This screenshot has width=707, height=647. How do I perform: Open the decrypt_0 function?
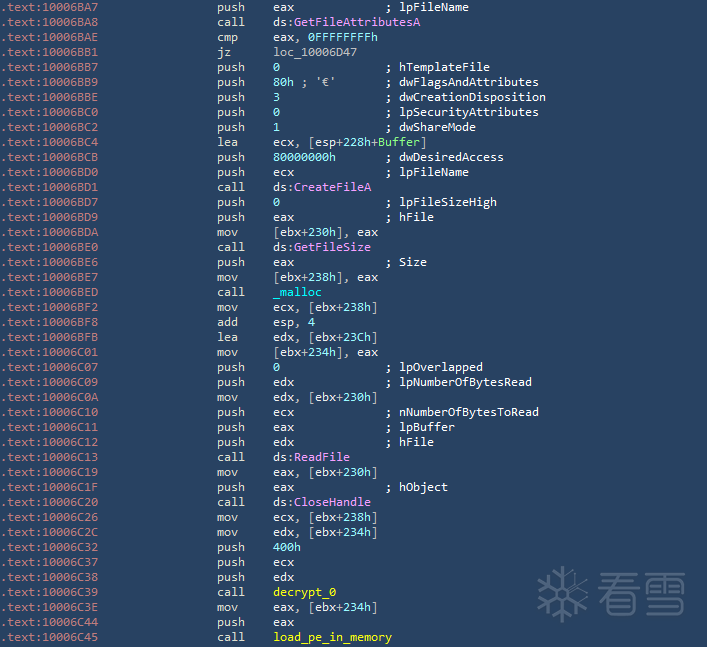304,592
